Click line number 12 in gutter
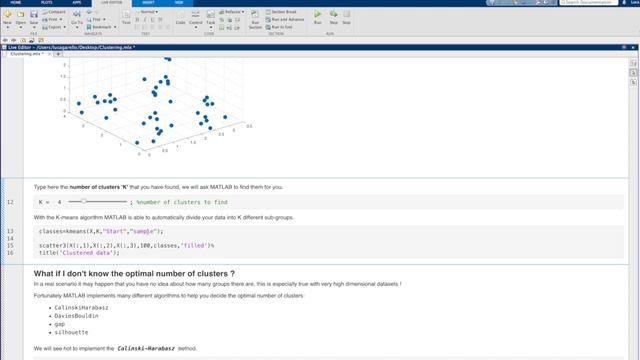 coord(10,202)
